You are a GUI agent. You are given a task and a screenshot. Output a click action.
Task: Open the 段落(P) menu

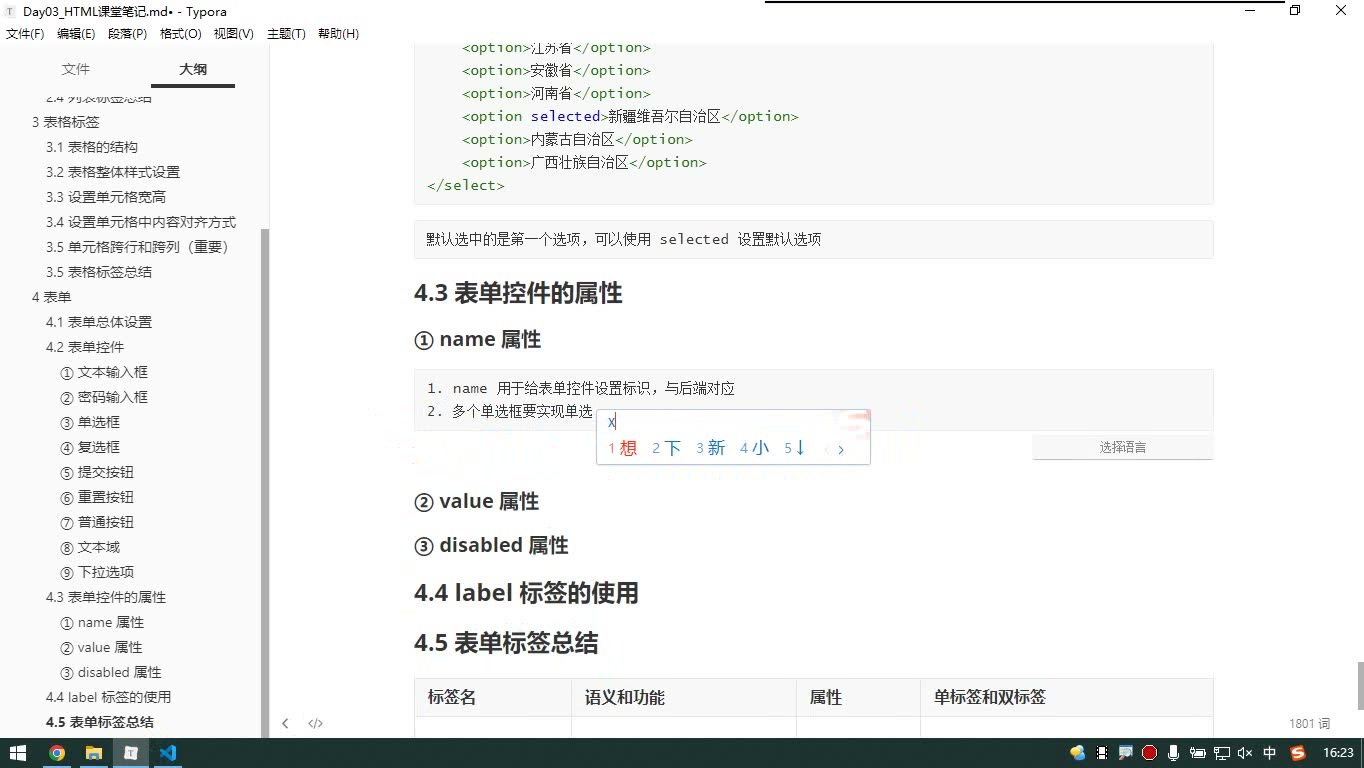click(x=127, y=34)
